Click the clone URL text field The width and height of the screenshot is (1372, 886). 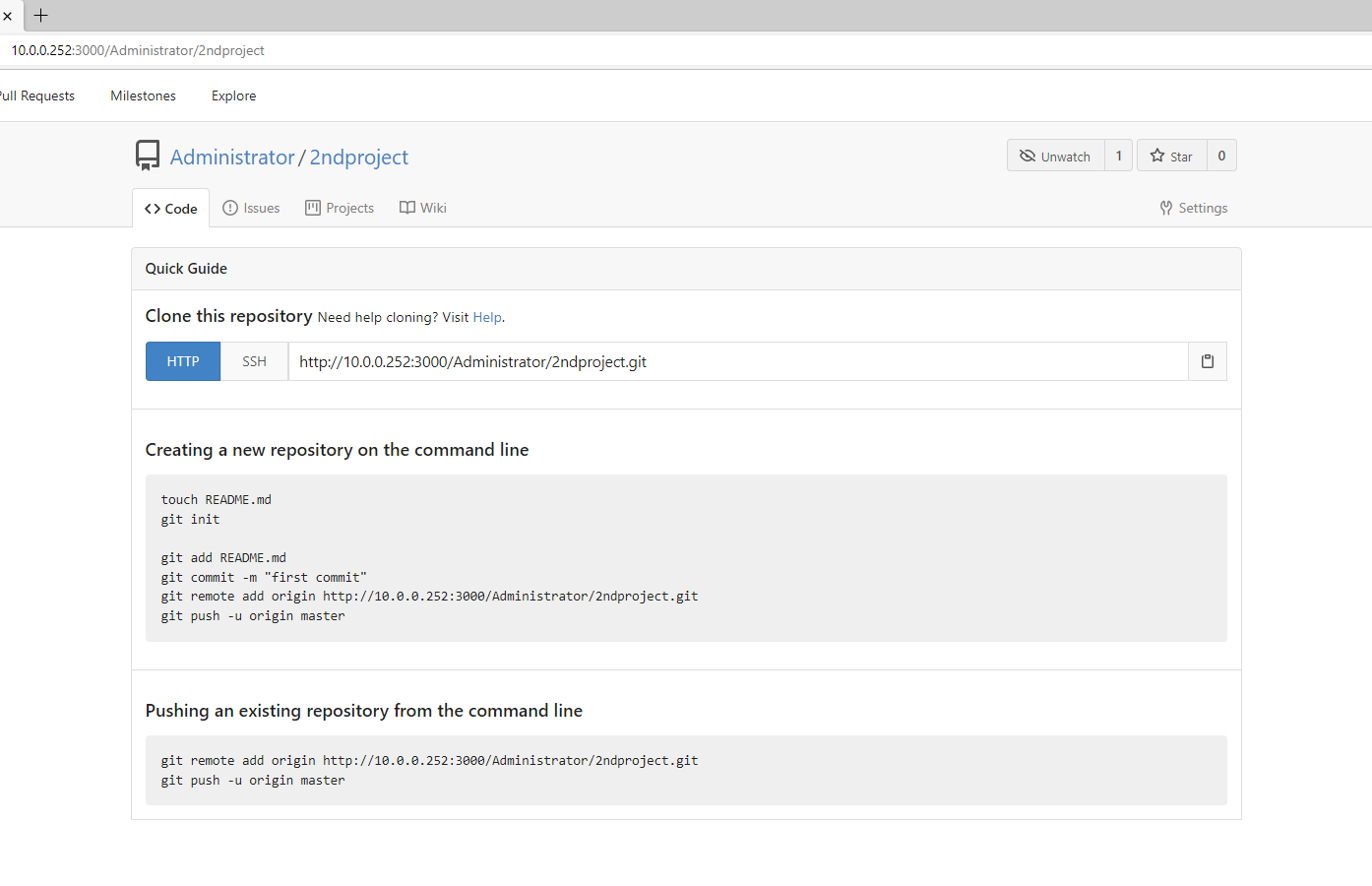coord(738,361)
